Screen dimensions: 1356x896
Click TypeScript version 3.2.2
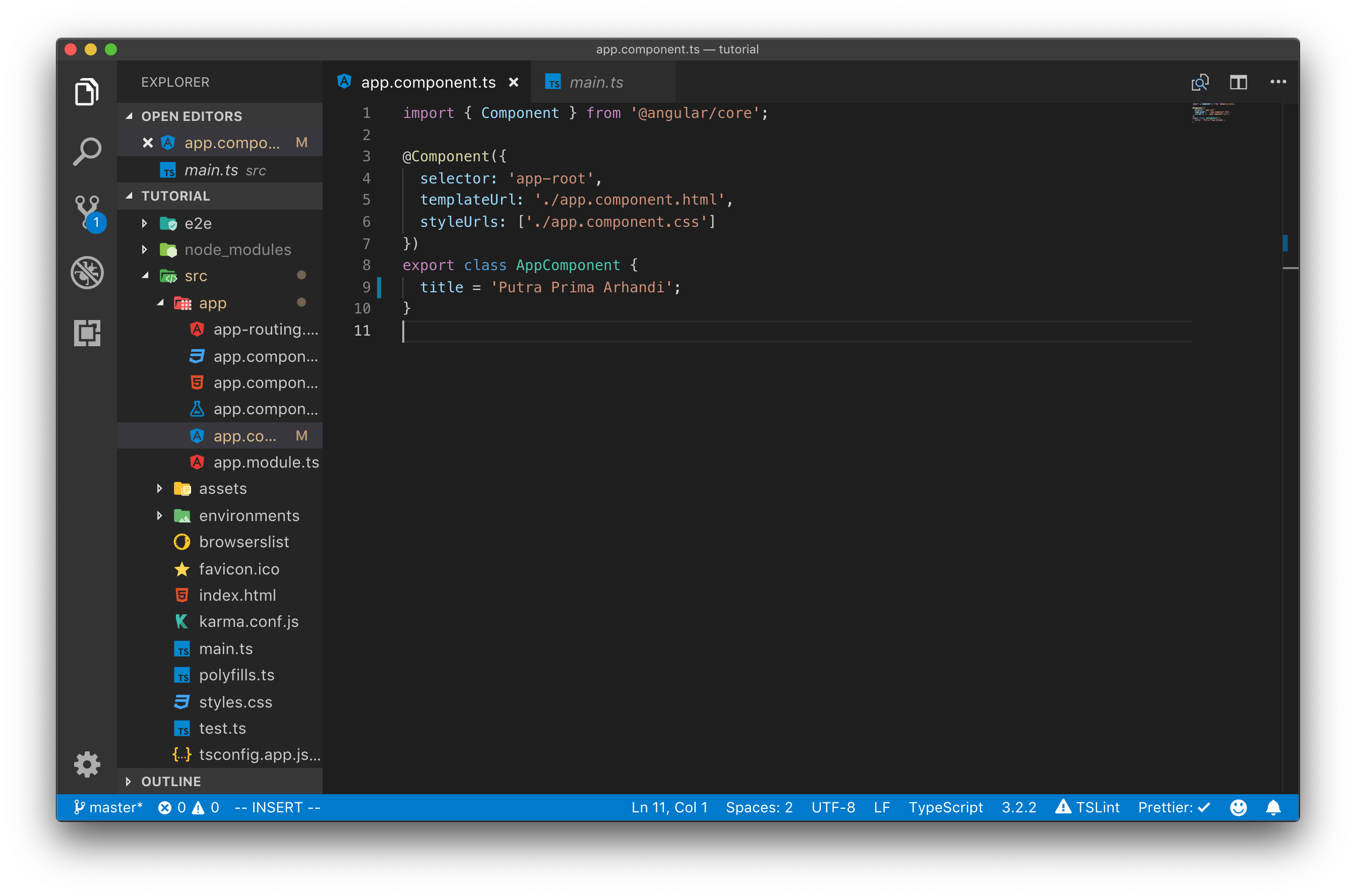[1019, 807]
